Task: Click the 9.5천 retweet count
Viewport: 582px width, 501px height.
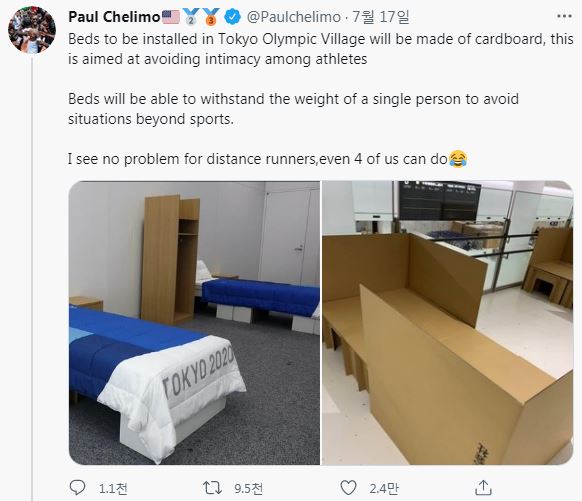Action: pyautogui.click(x=249, y=488)
